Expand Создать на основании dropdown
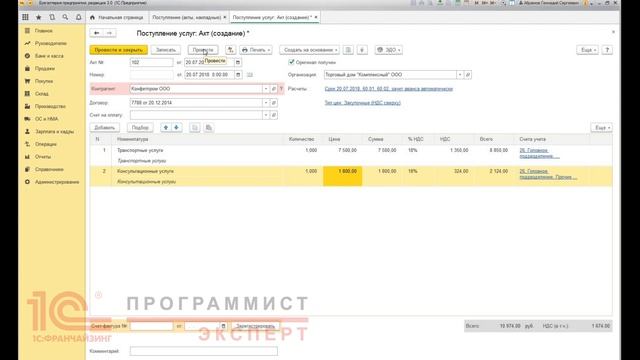This screenshot has height=360, width=640. coord(309,50)
